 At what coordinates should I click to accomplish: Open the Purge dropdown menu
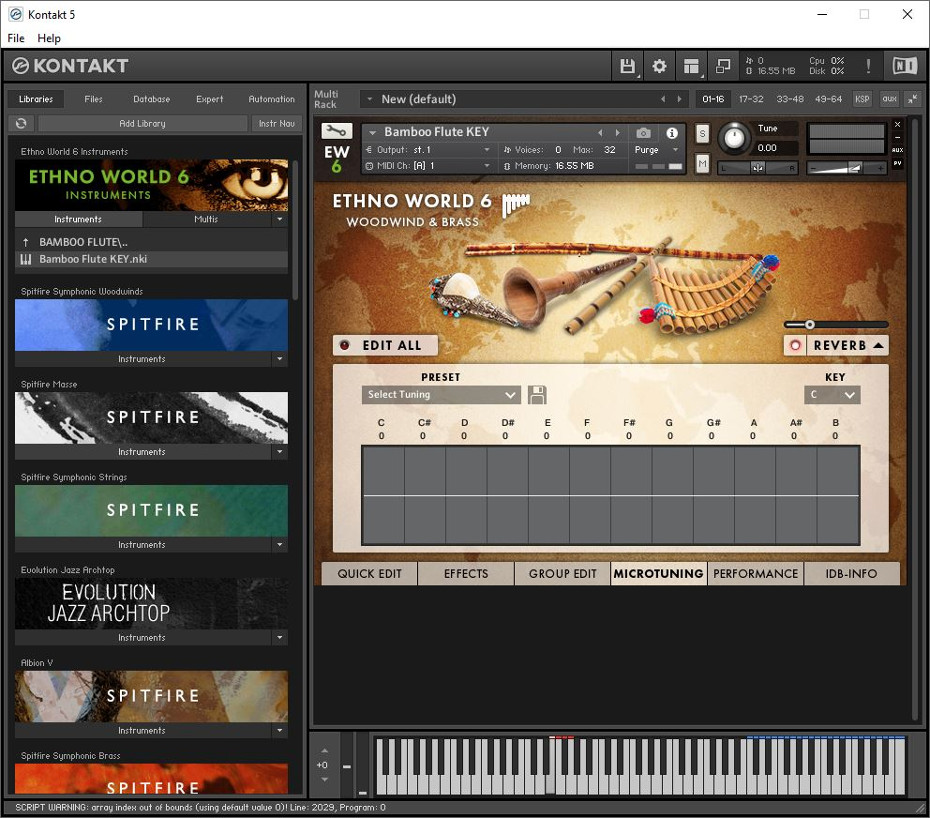pyautogui.click(x=657, y=150)
